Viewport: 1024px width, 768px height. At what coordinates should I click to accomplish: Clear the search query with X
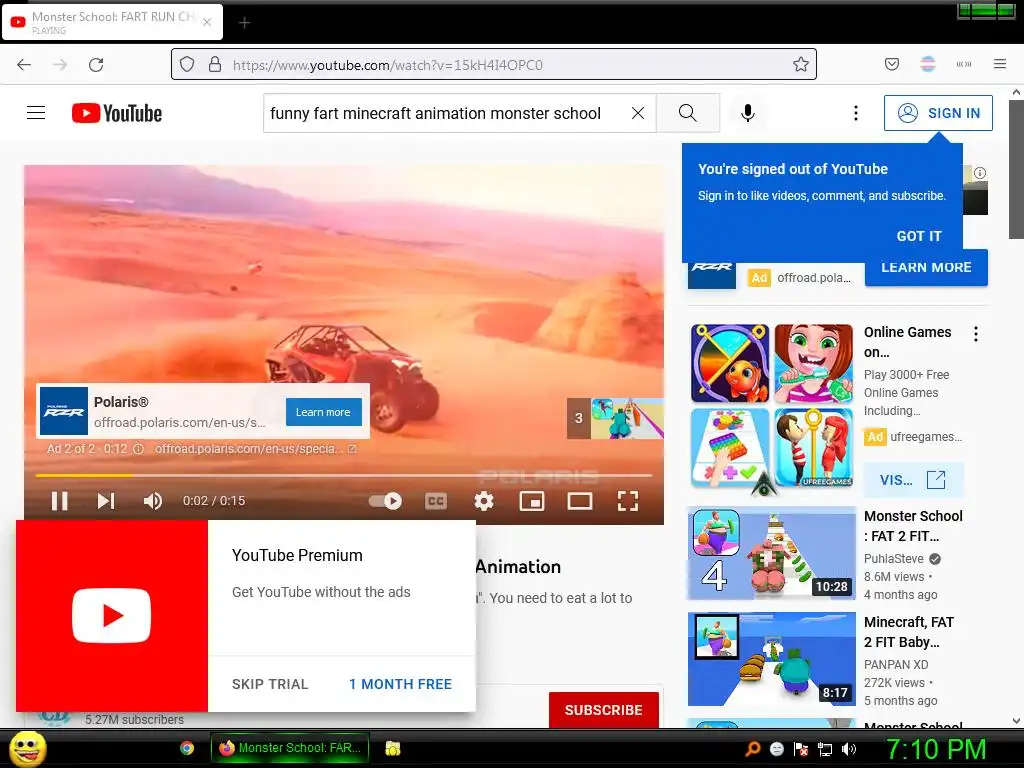(x=638, y=113)
